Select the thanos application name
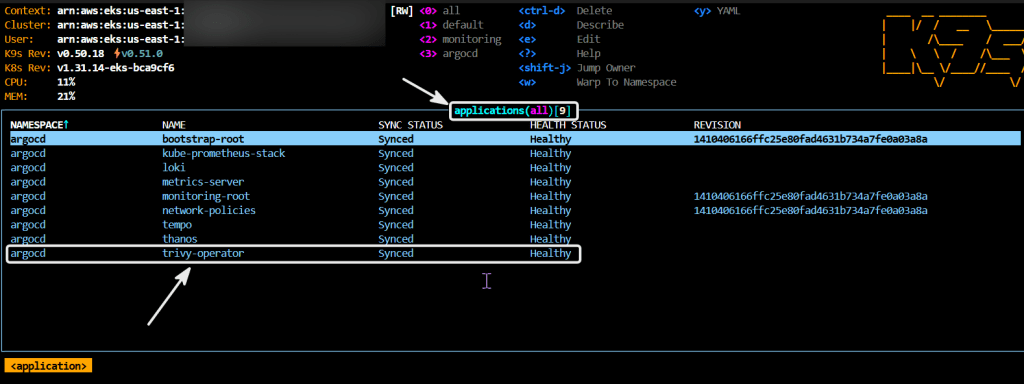 180,239
